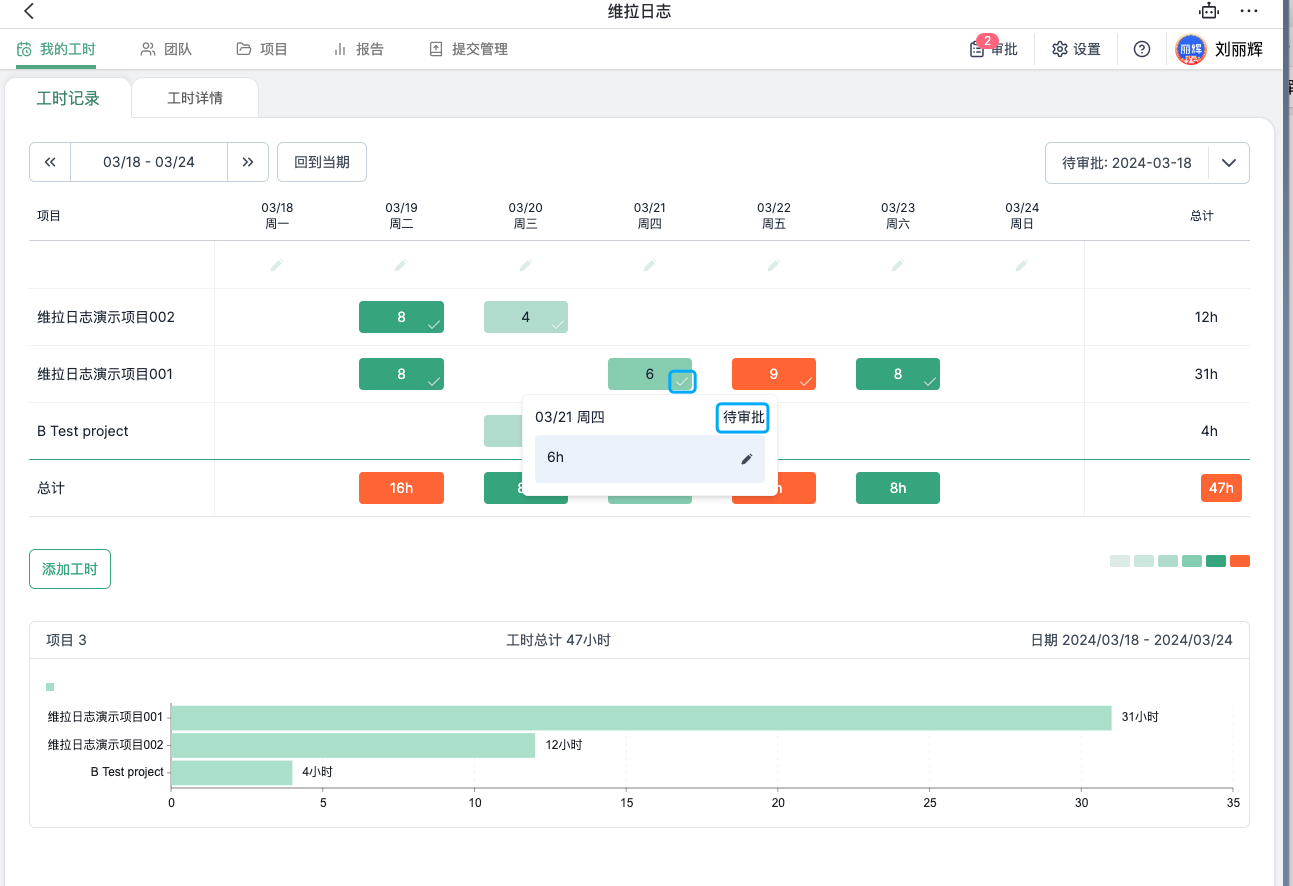
Task: Click the 8 hour cell for 项目001 on 03/19
Action: coord(401,374)
